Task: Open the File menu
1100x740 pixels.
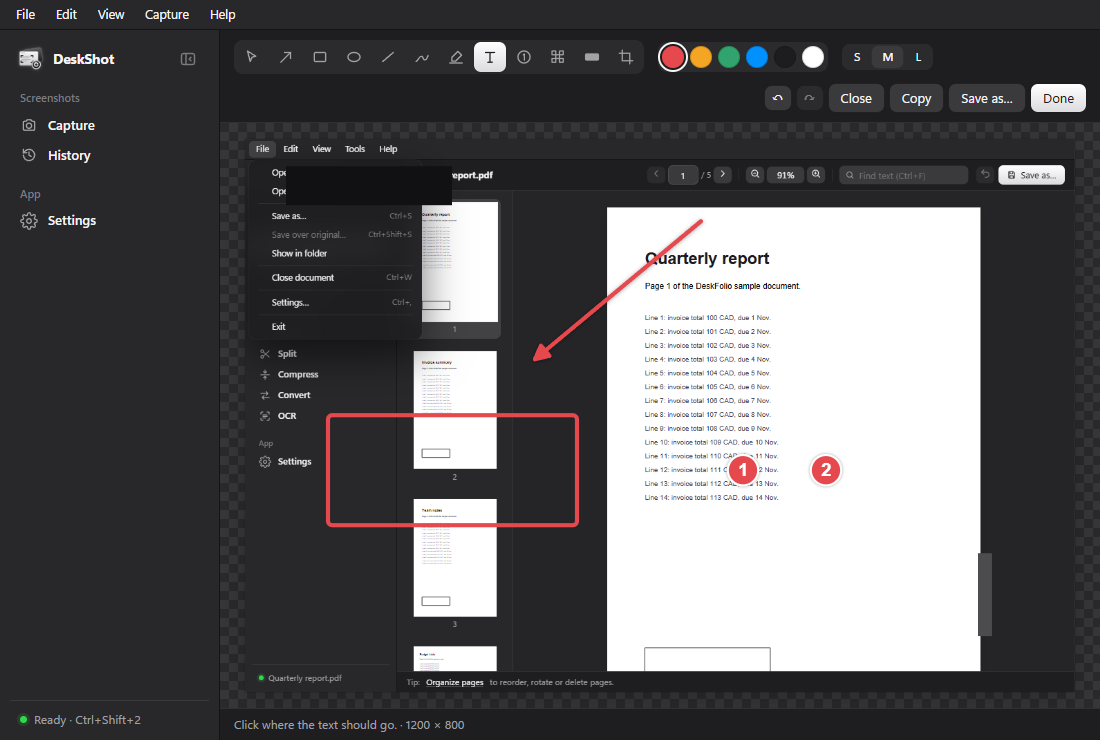Action: point(25,15)
